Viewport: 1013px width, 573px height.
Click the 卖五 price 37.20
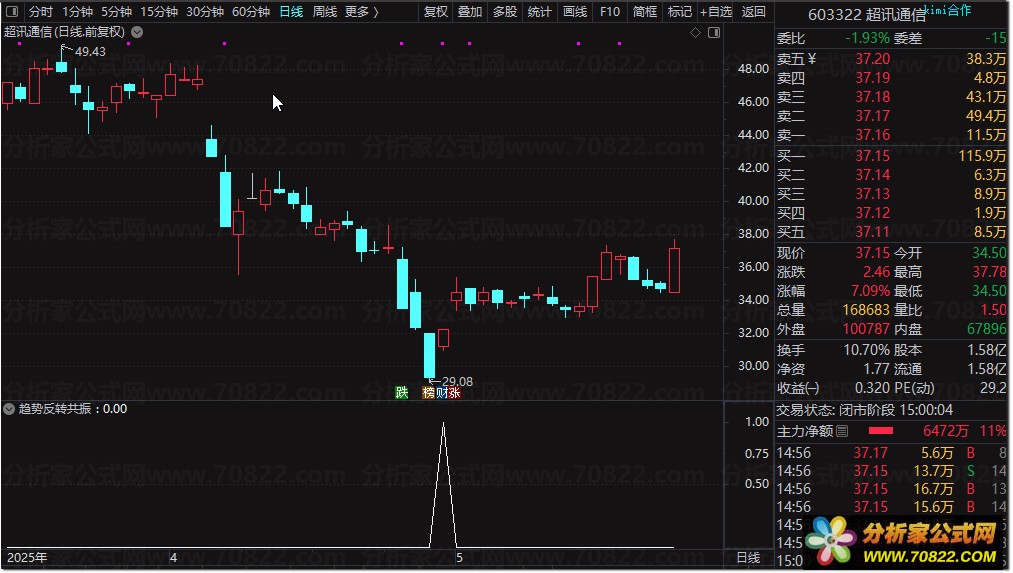[873, 59]
